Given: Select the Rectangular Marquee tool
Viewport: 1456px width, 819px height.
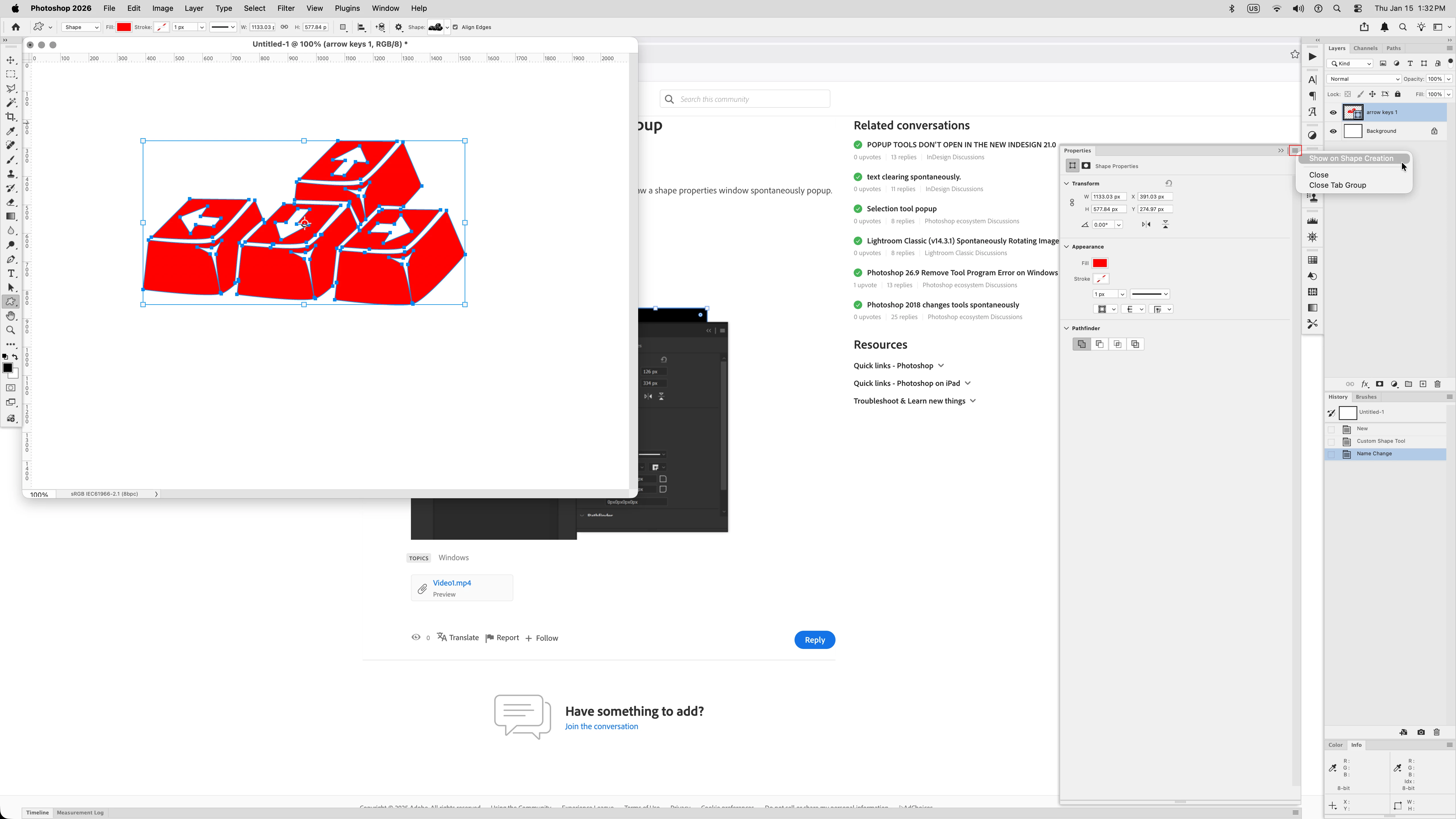Looking at the screenshot, I should tap(11, 75).
